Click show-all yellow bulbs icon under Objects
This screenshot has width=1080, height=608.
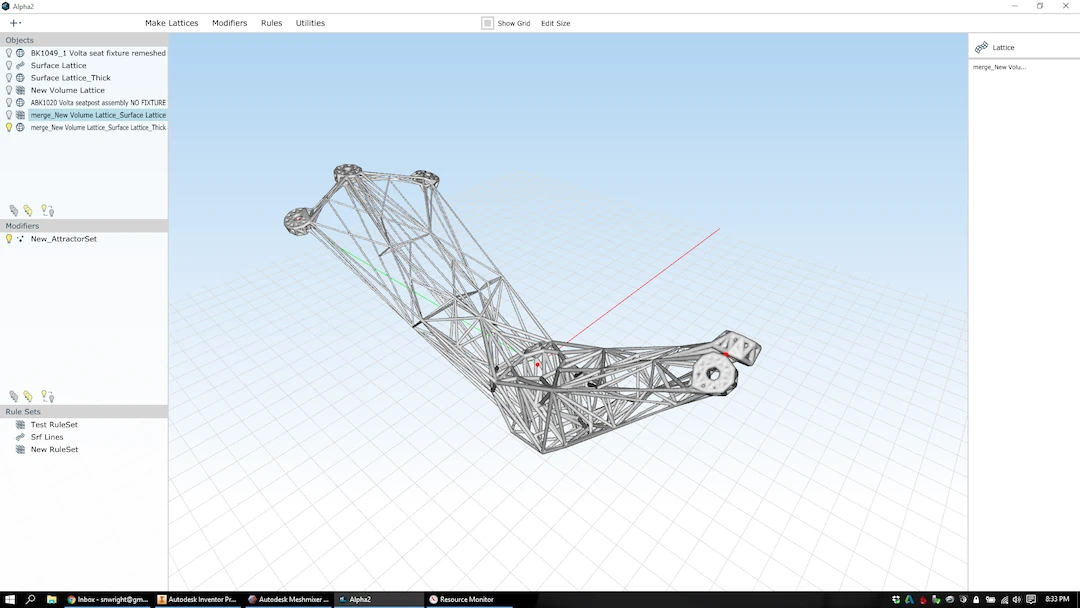(28, 211)
